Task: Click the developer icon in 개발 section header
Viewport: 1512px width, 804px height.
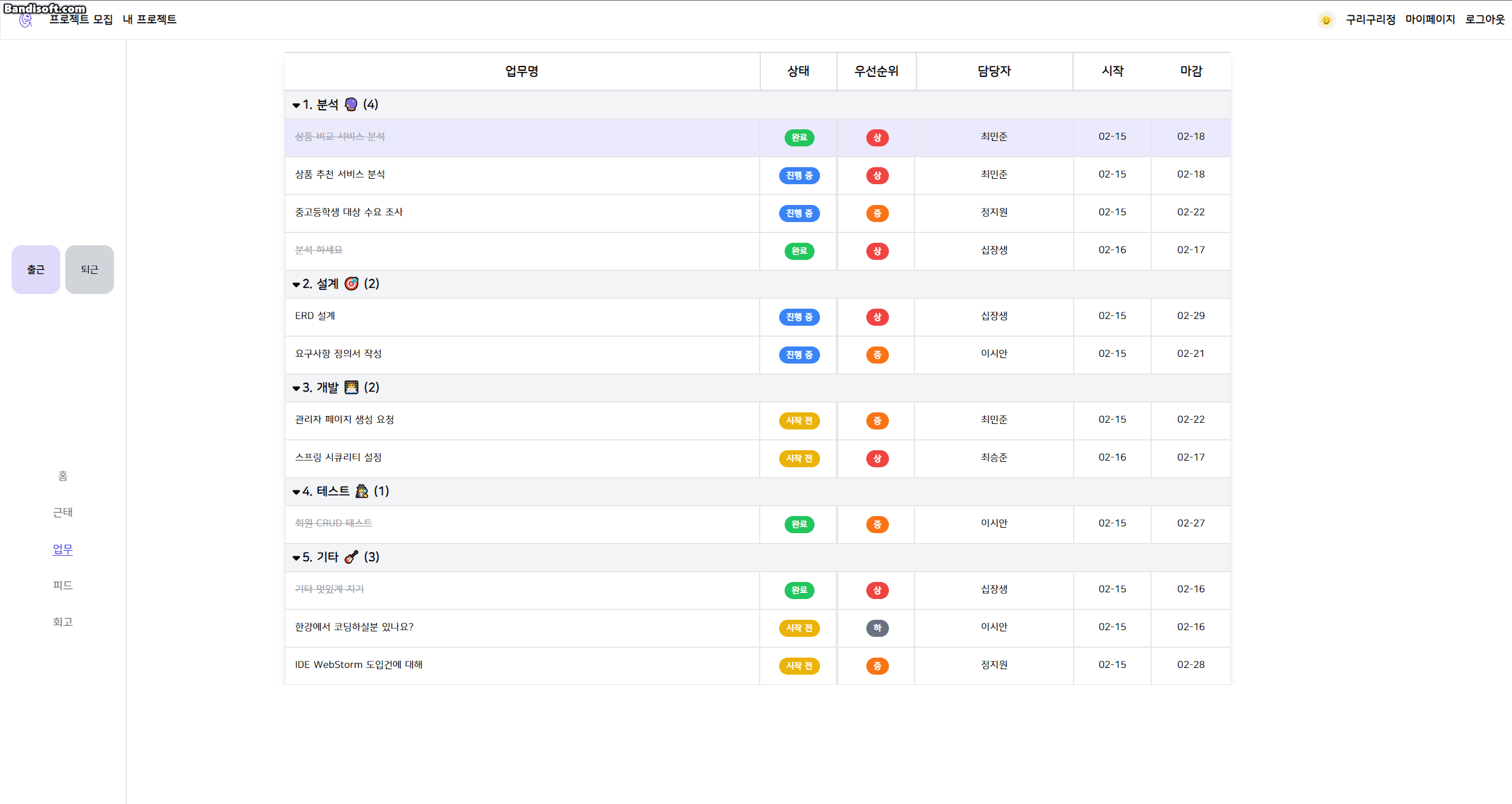Action: (351, 387)
